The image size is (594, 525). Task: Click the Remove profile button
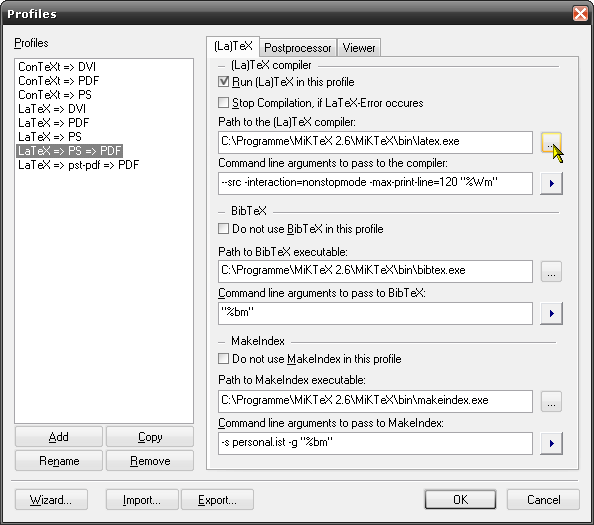tap(150, 461)
